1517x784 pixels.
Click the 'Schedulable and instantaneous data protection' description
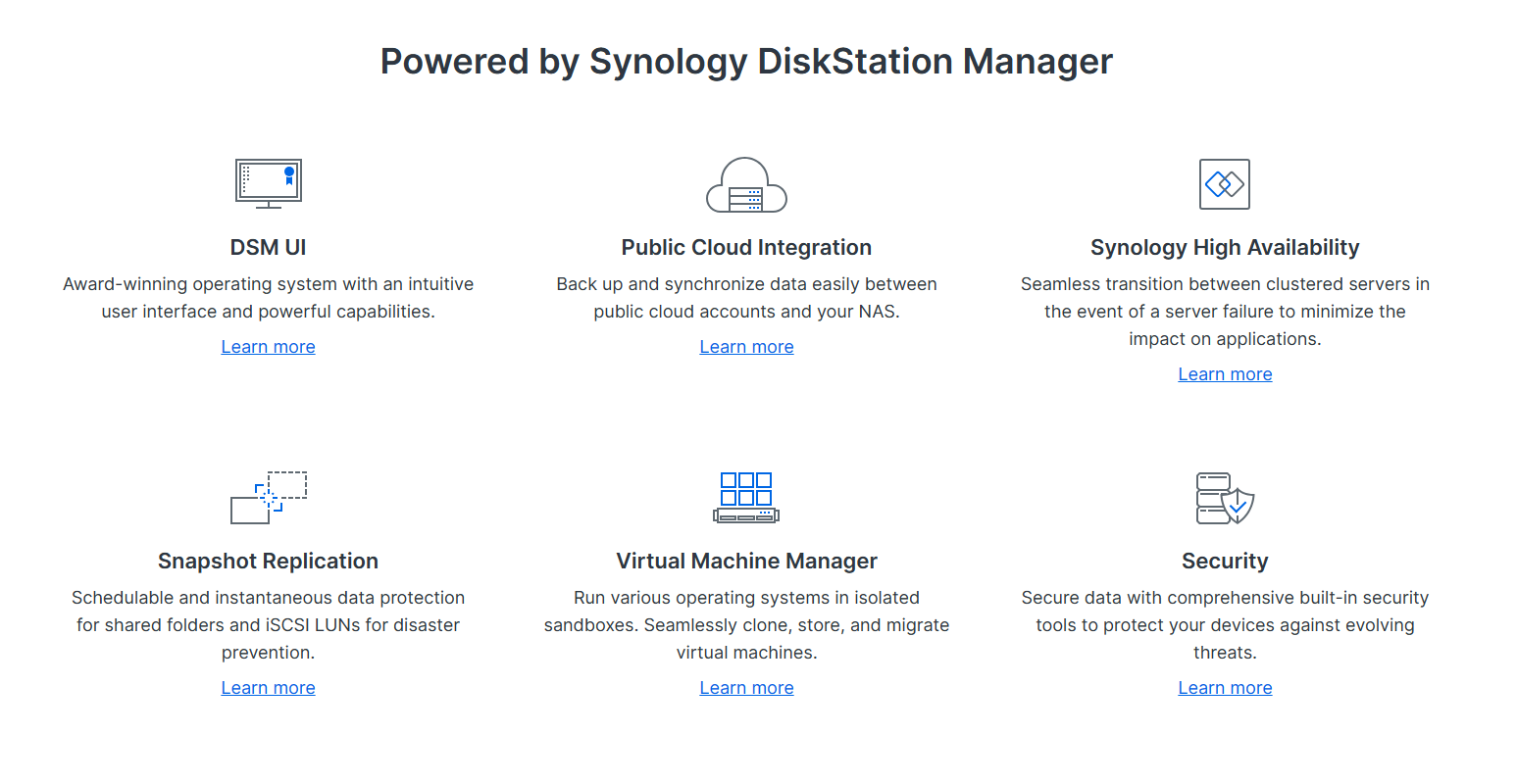269,625
